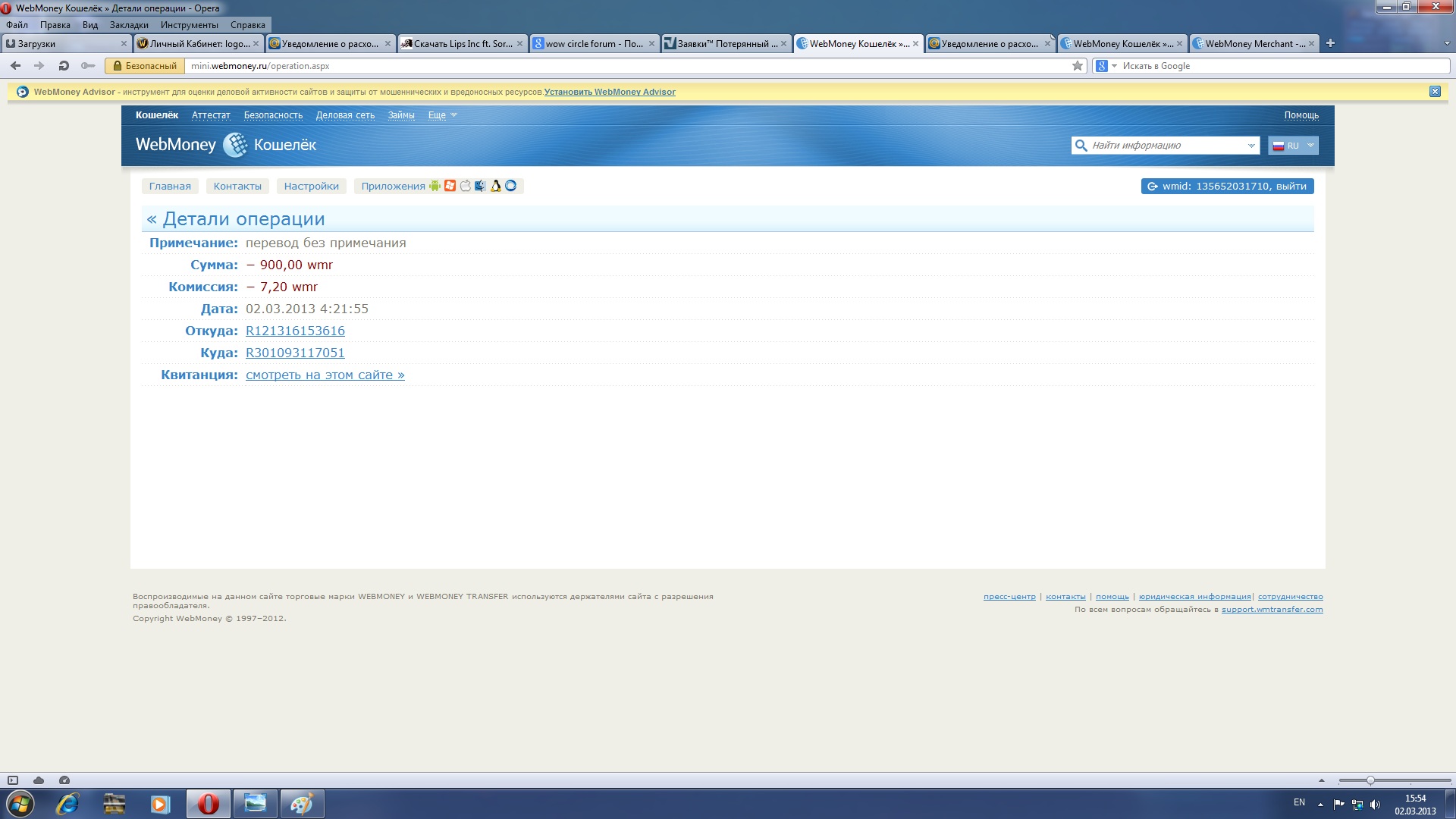This screenshot has width=1456, height=819.
Task: Open the Безопасность top navigation link
Action: click(273, 115)
